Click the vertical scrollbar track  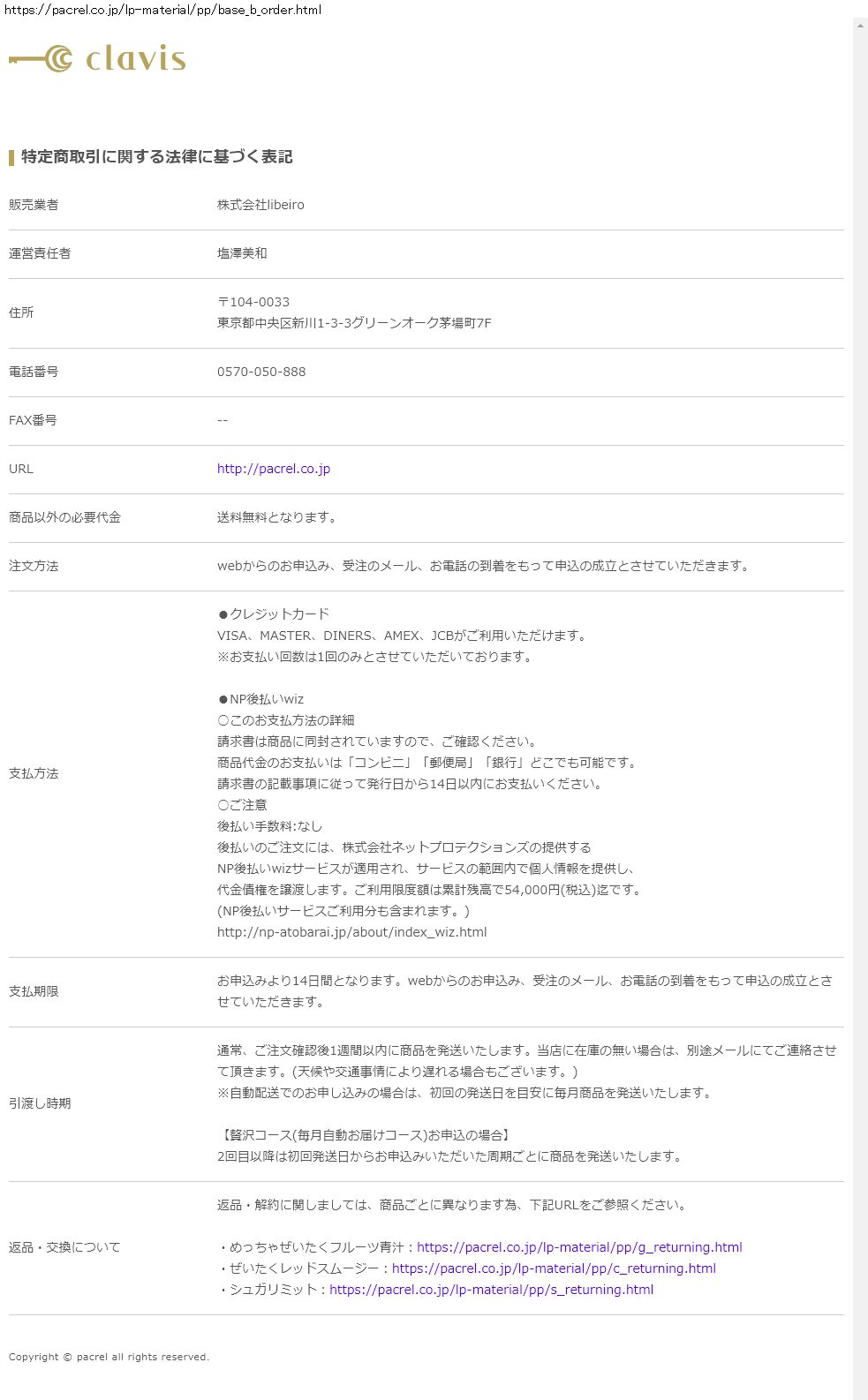[860, 706]
